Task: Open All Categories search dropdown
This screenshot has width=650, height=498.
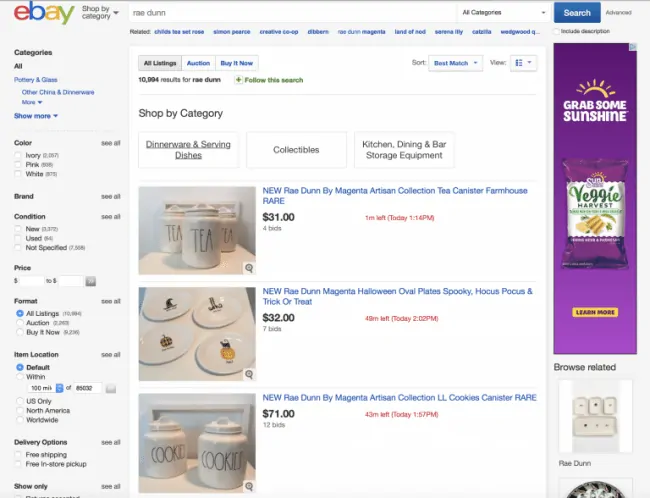Action: tap(503, 12)
